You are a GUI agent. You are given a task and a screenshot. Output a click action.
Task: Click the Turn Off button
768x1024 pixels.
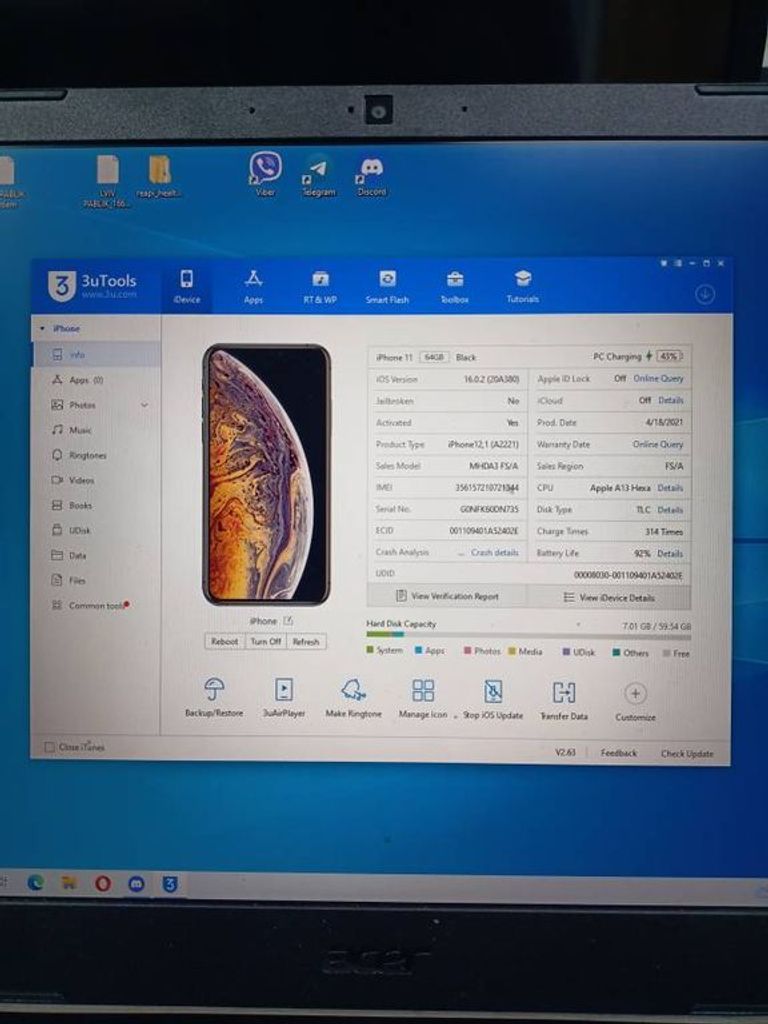pos(266,642)
